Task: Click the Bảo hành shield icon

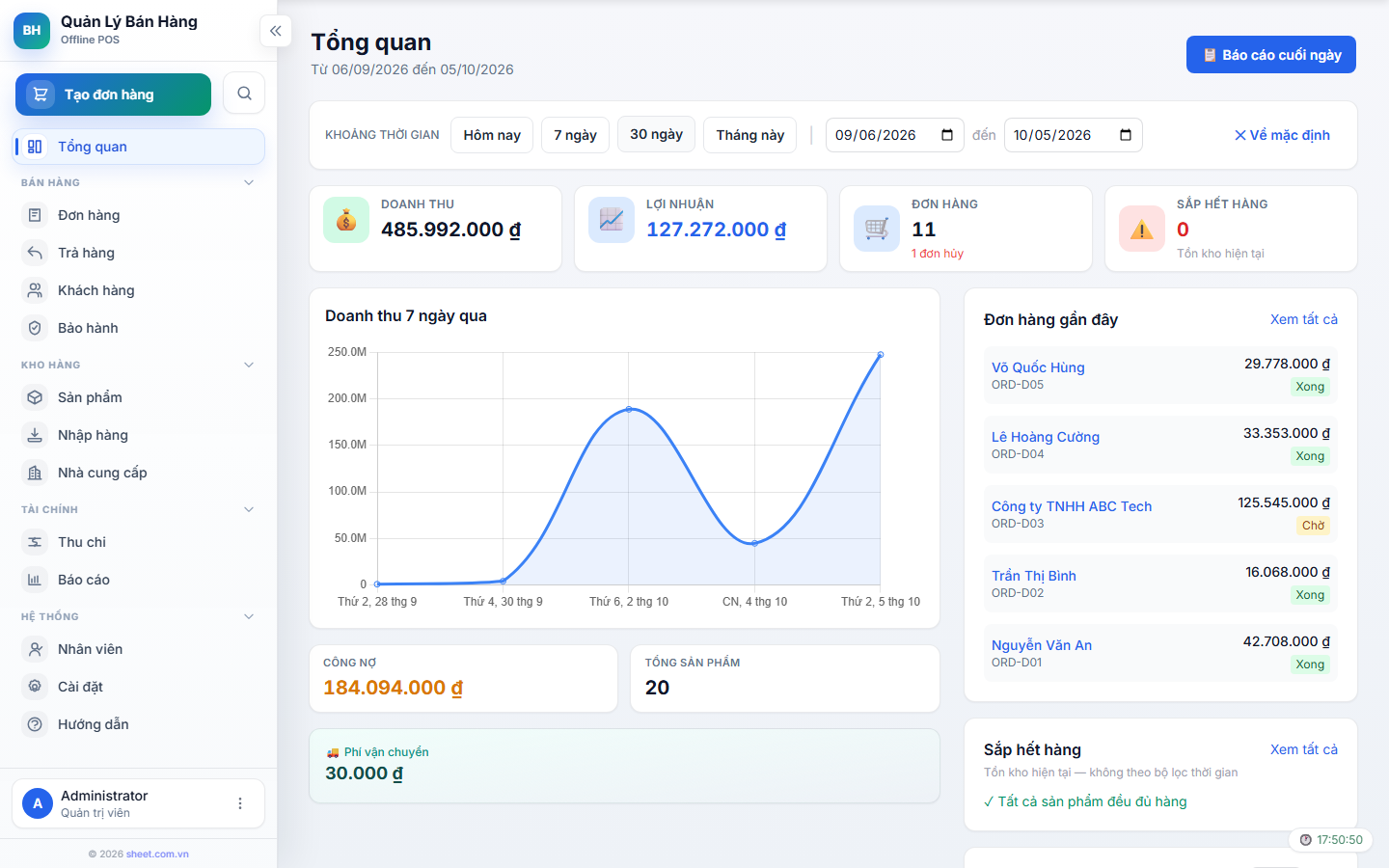Action: pyautogui.click(x=35, y=328)
